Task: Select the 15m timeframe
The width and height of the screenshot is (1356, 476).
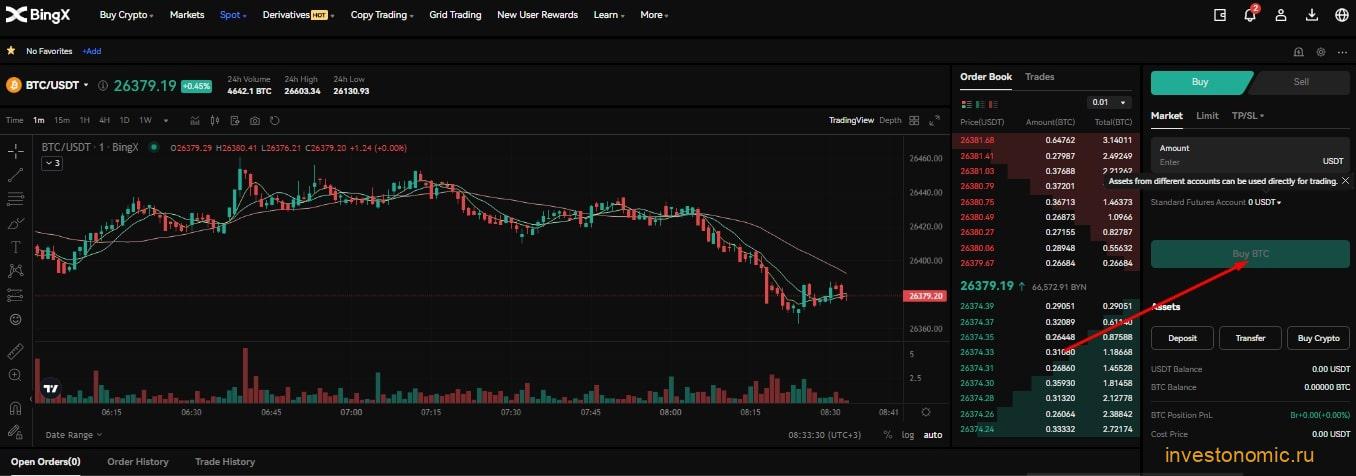Action: [x=62, y=121]
